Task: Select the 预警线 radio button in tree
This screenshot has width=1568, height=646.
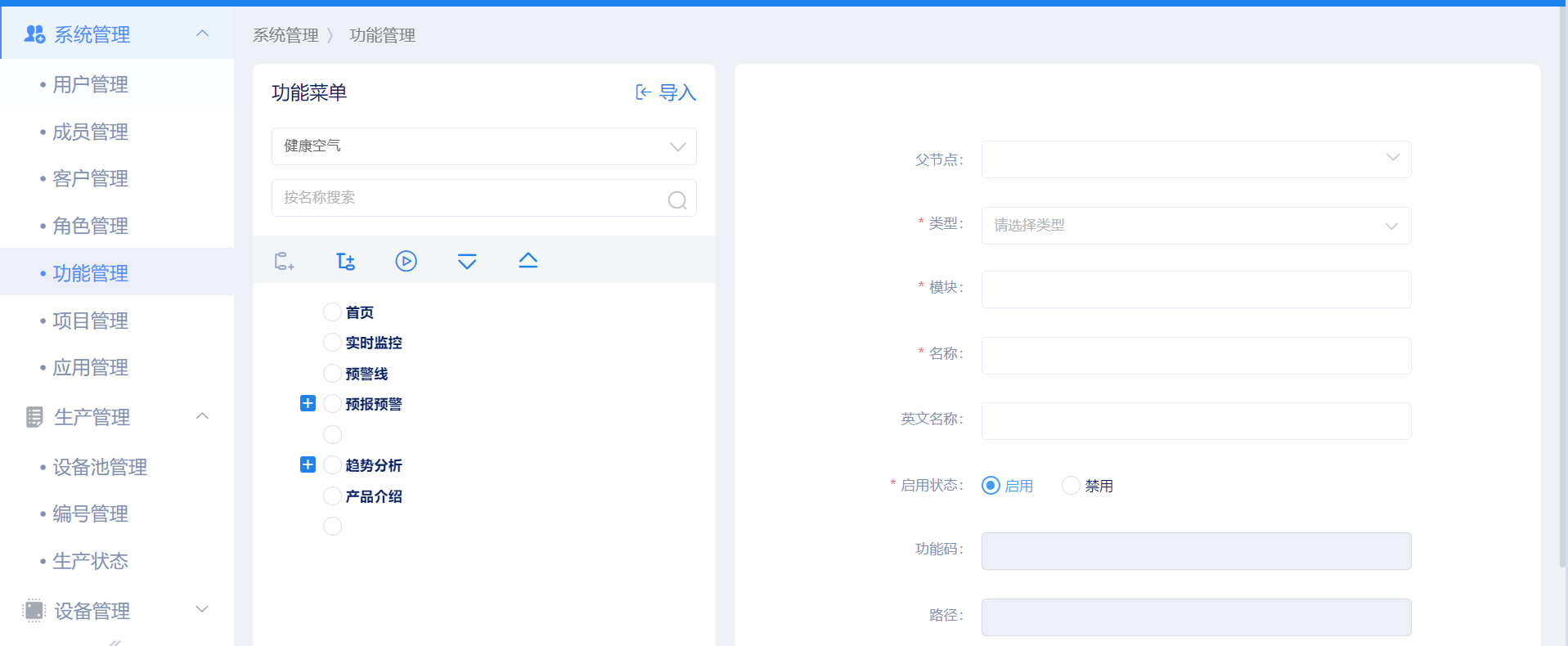Action: 332,373
